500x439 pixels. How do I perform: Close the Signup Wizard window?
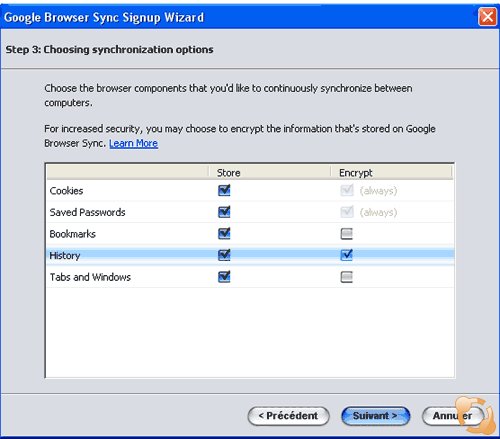[487, 17]
